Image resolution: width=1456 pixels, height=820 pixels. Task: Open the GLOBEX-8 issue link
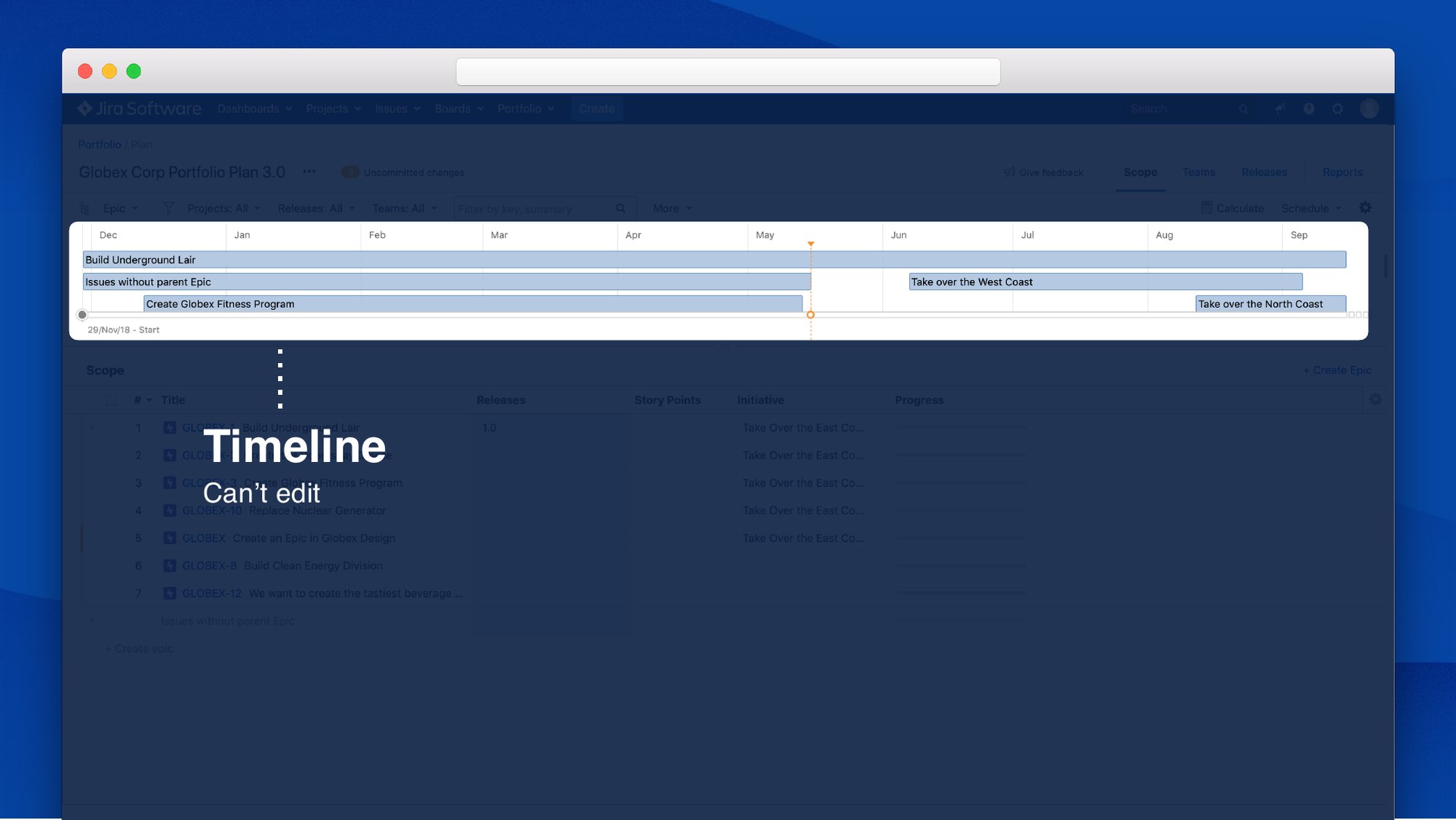[x=209, y=566]
